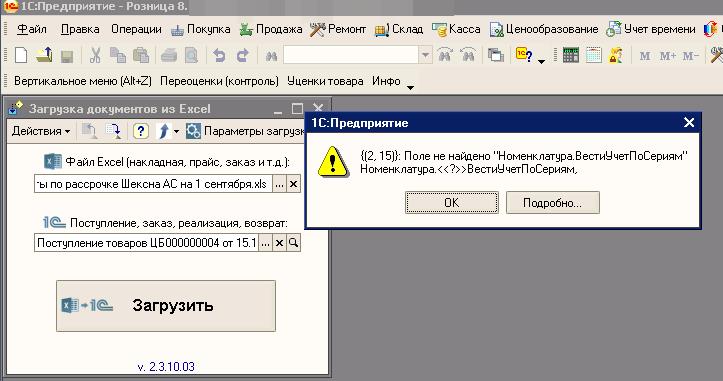Click OK in the error dialog
The width and height of the screenshot is (723, 381).
click(x=452, y=203)
